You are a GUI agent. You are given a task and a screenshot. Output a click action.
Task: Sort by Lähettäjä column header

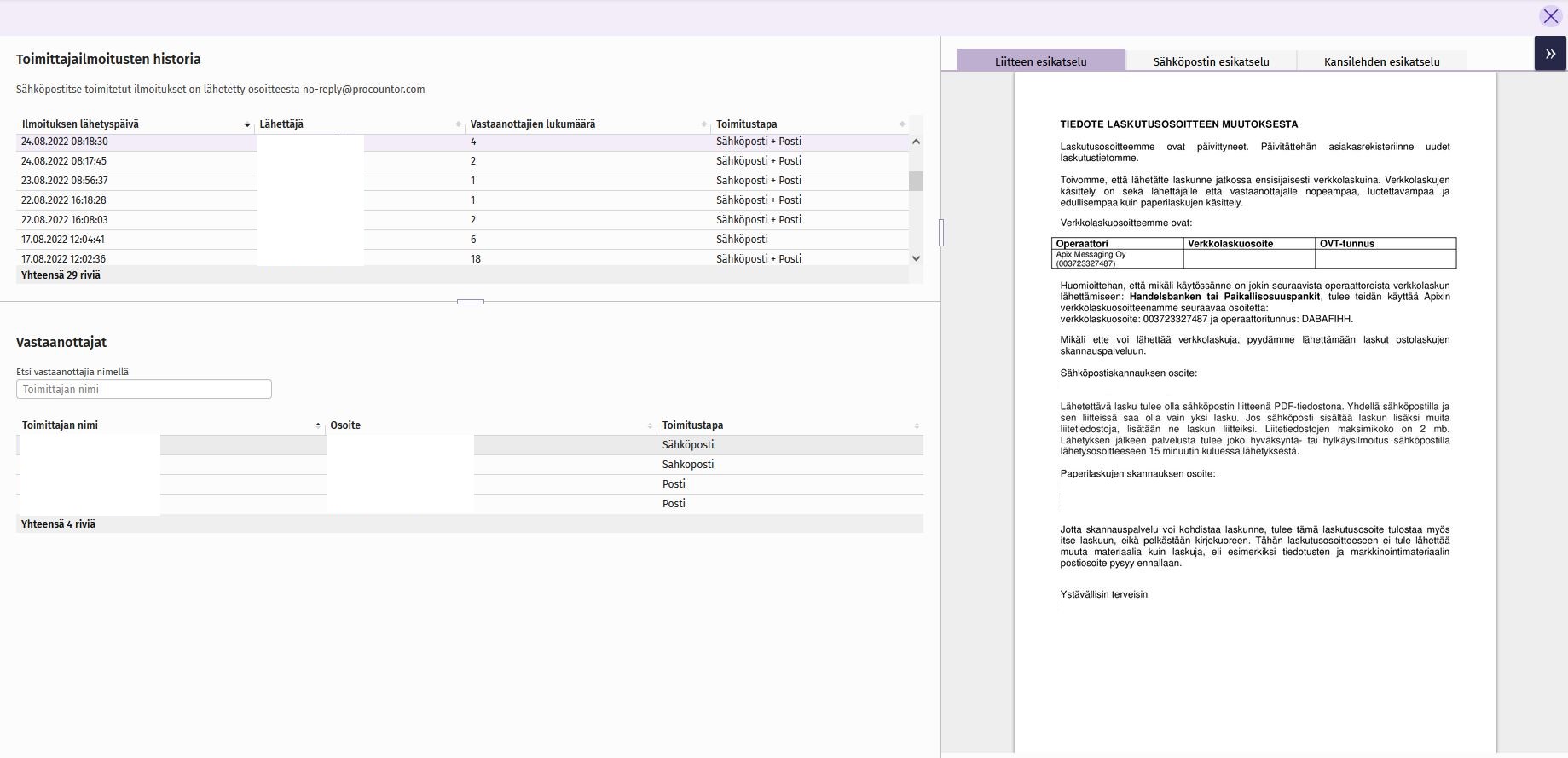(x=360, y=124)
